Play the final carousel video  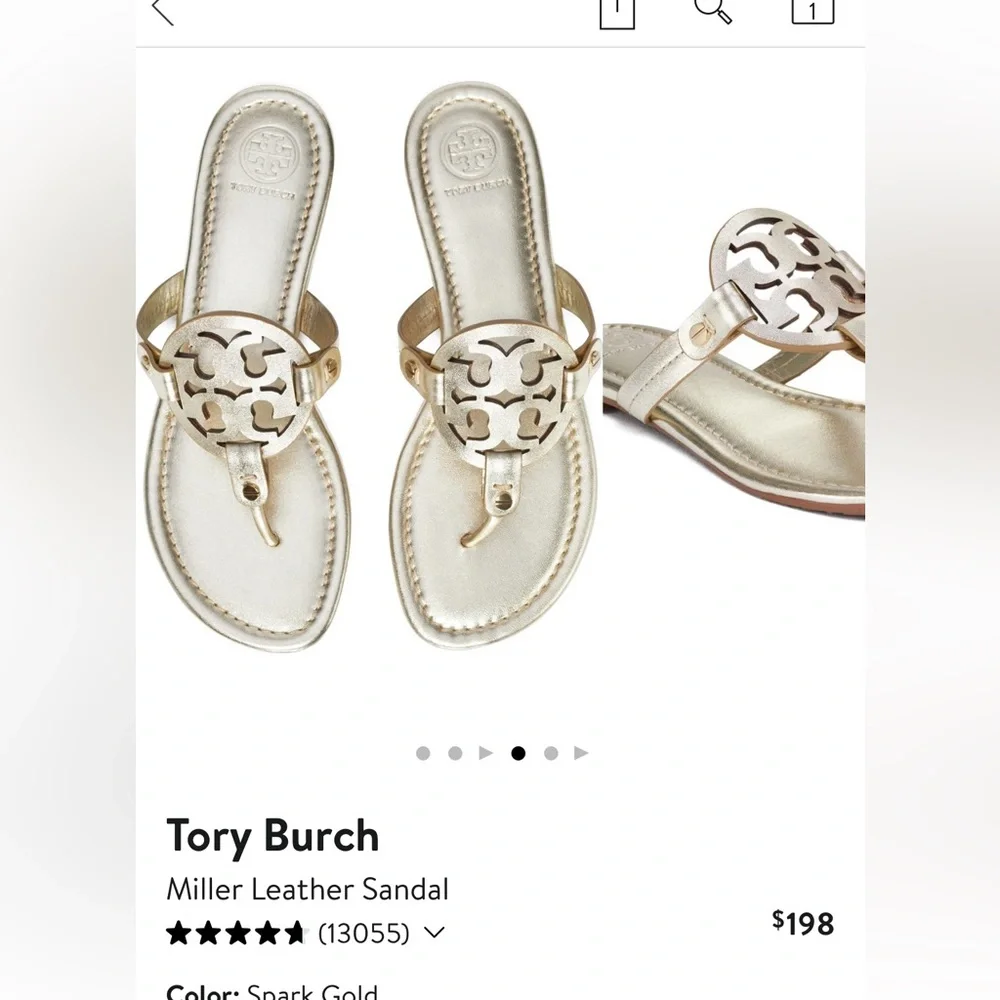[582, 752]
